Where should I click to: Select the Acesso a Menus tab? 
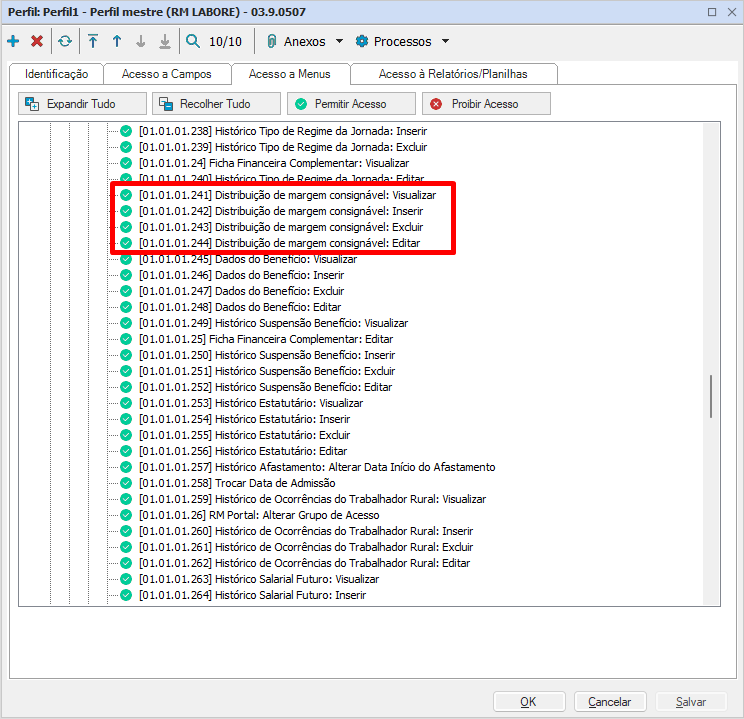point(289,74)
